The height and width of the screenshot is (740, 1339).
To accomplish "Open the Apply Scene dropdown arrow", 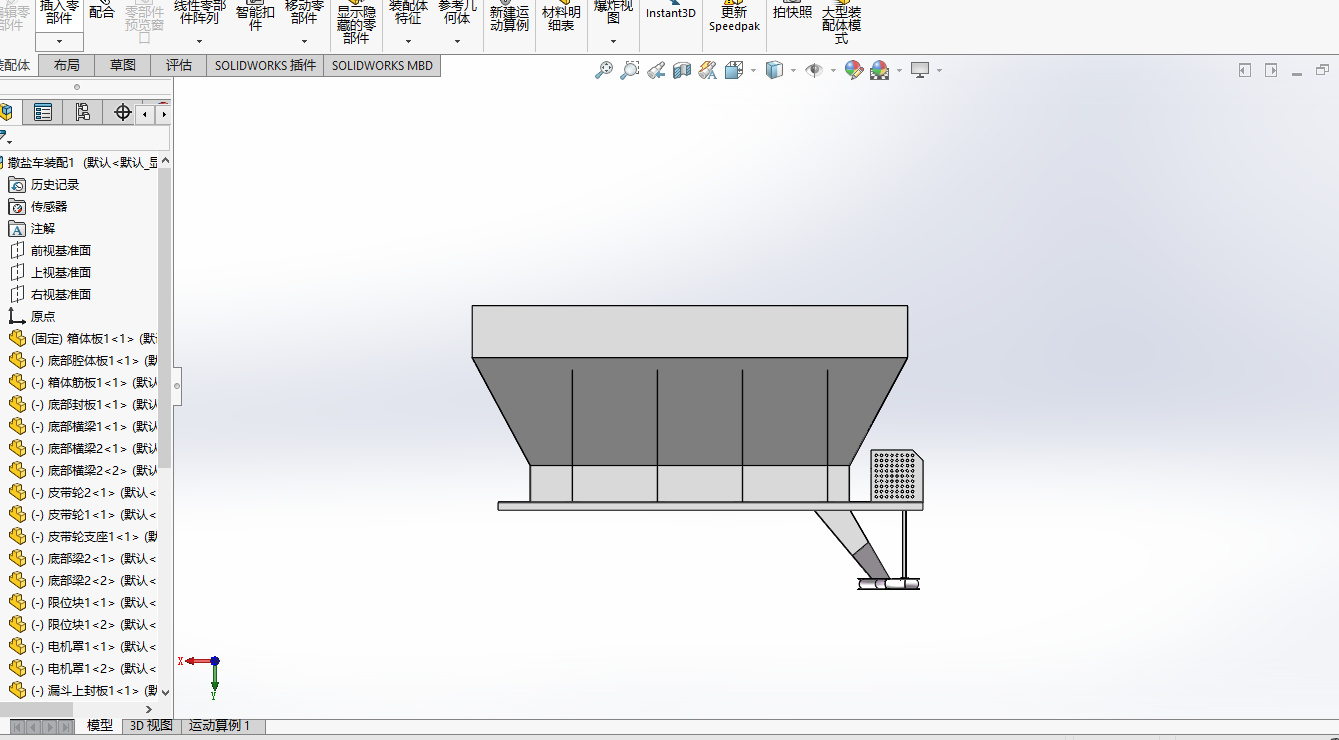I will (899, 70).
